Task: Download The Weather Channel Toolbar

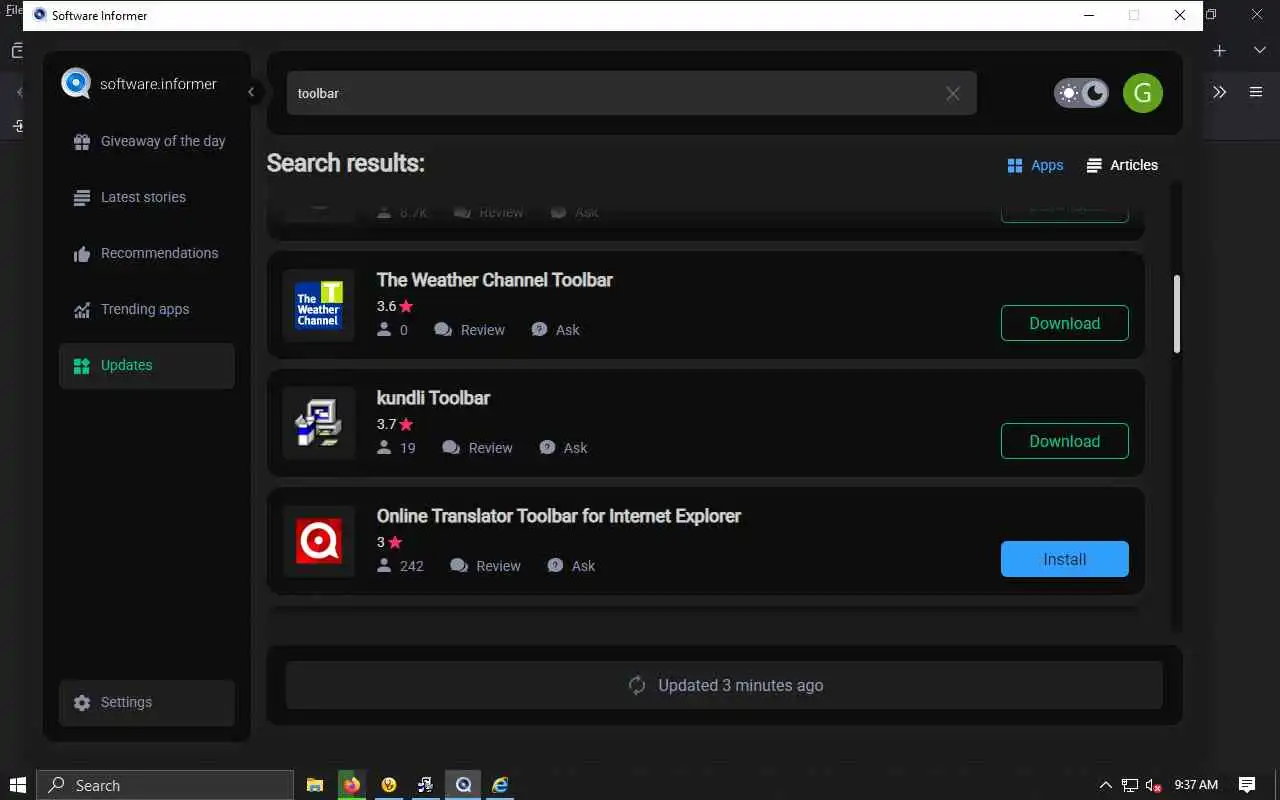Action: 1065,323
